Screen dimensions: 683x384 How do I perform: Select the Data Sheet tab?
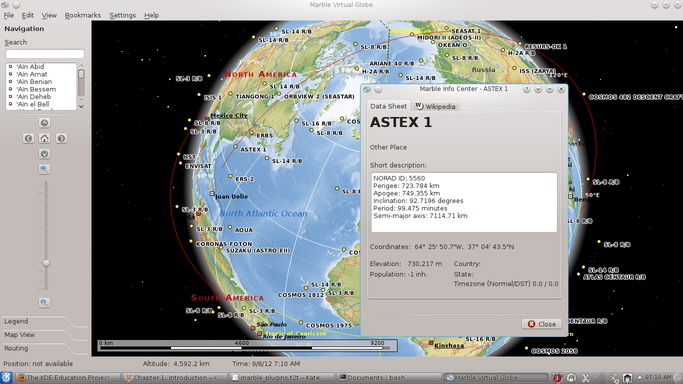(x=388, y=106)
